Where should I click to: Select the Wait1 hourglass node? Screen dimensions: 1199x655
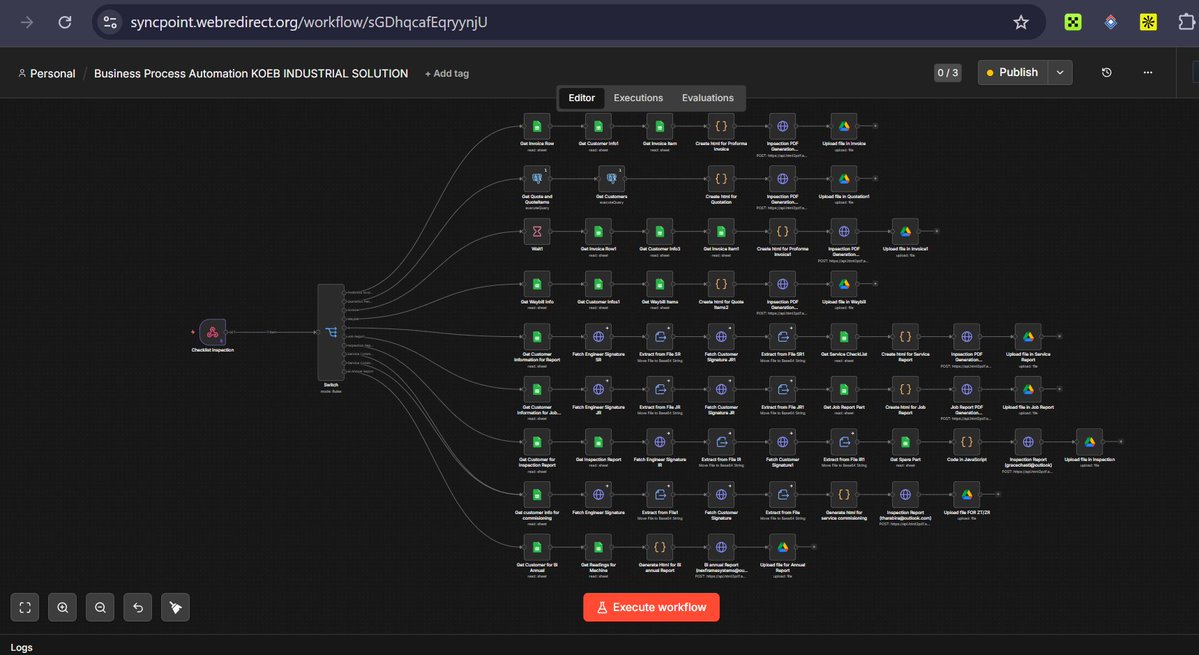[x=537, y=232]
